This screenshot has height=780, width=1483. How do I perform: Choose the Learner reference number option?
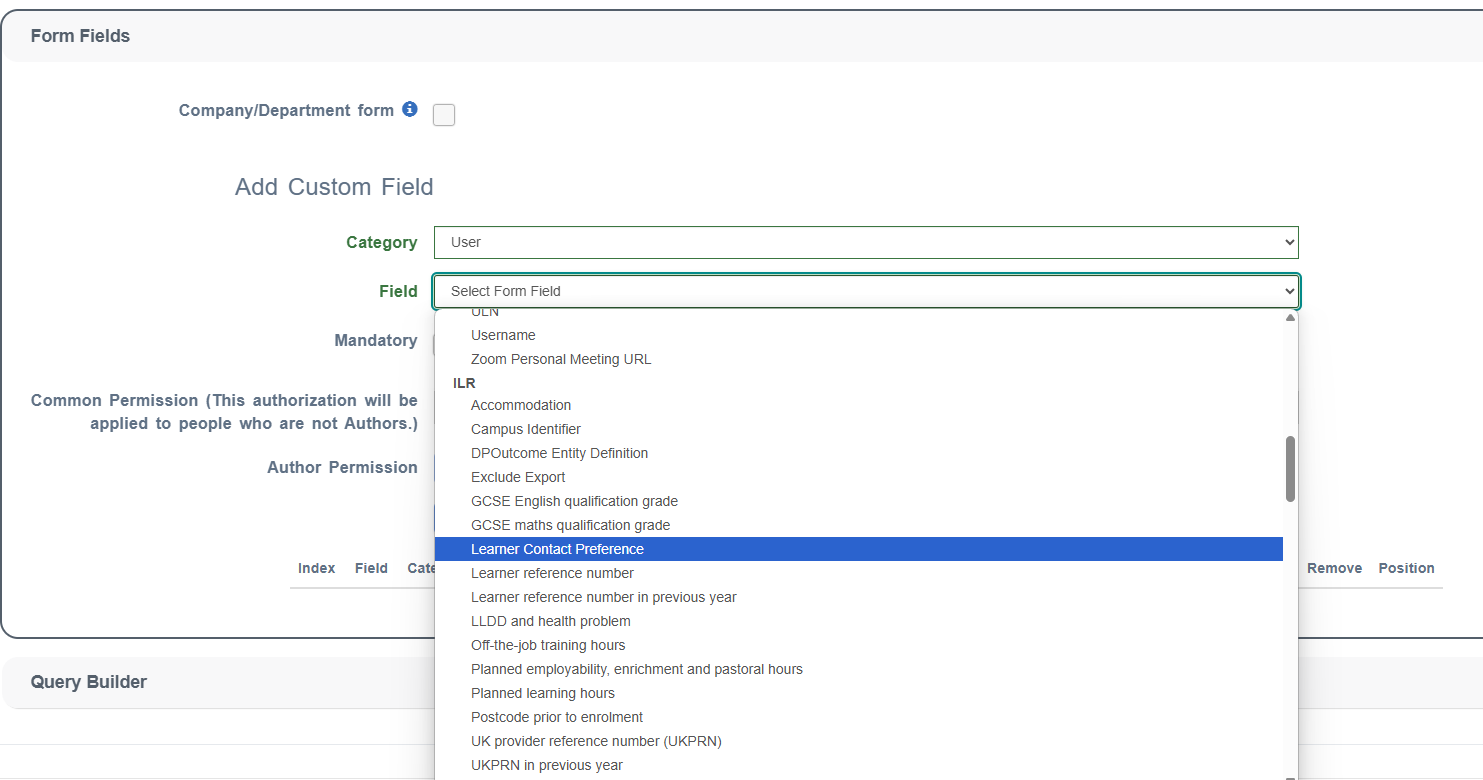tap(859, 573)
